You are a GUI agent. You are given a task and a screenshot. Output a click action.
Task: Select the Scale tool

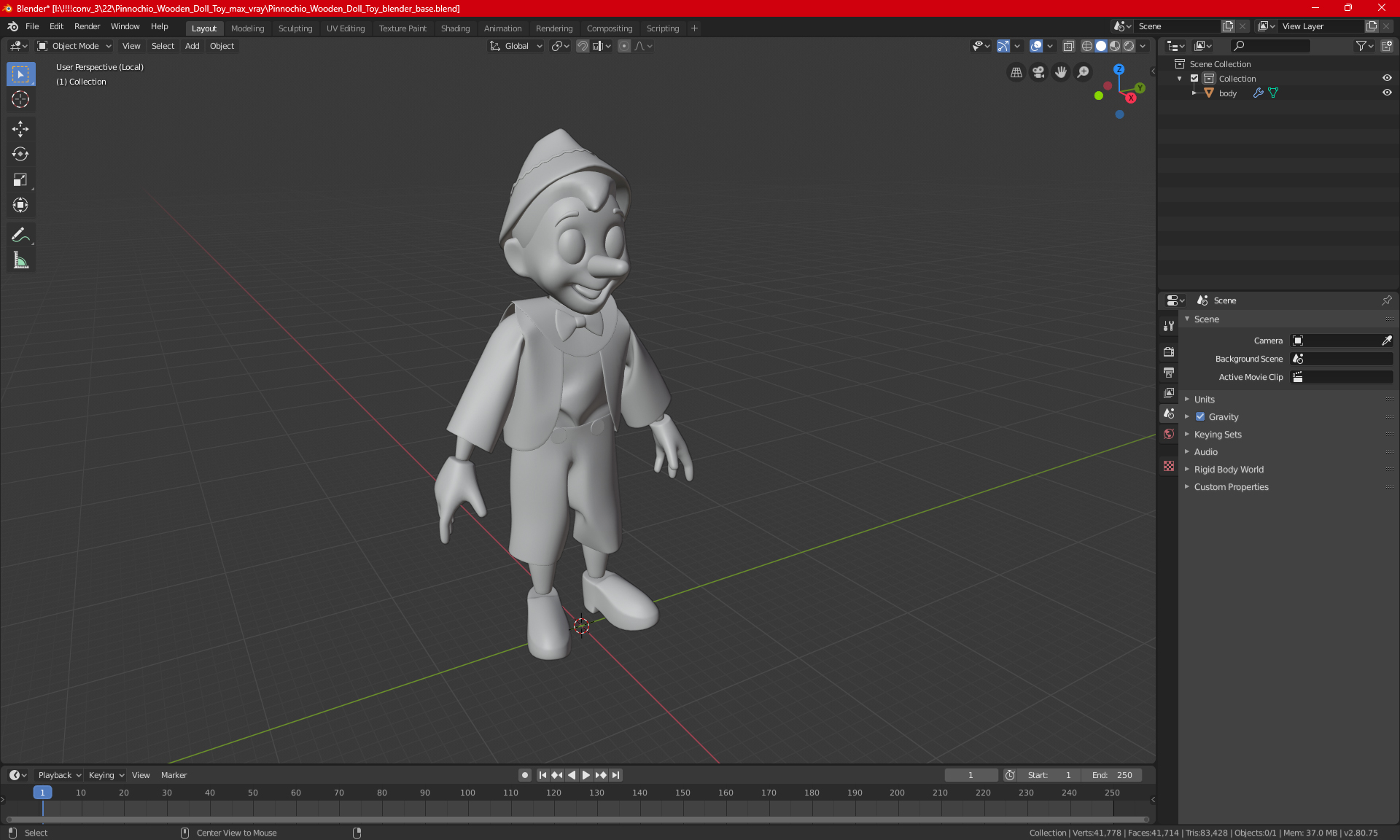20,180
